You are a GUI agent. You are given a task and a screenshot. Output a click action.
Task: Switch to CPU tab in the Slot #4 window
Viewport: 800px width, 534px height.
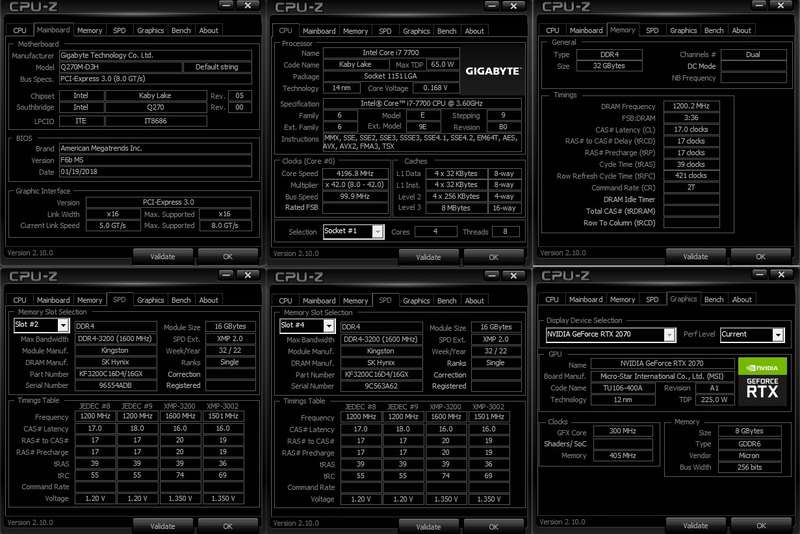coord(285,301)
